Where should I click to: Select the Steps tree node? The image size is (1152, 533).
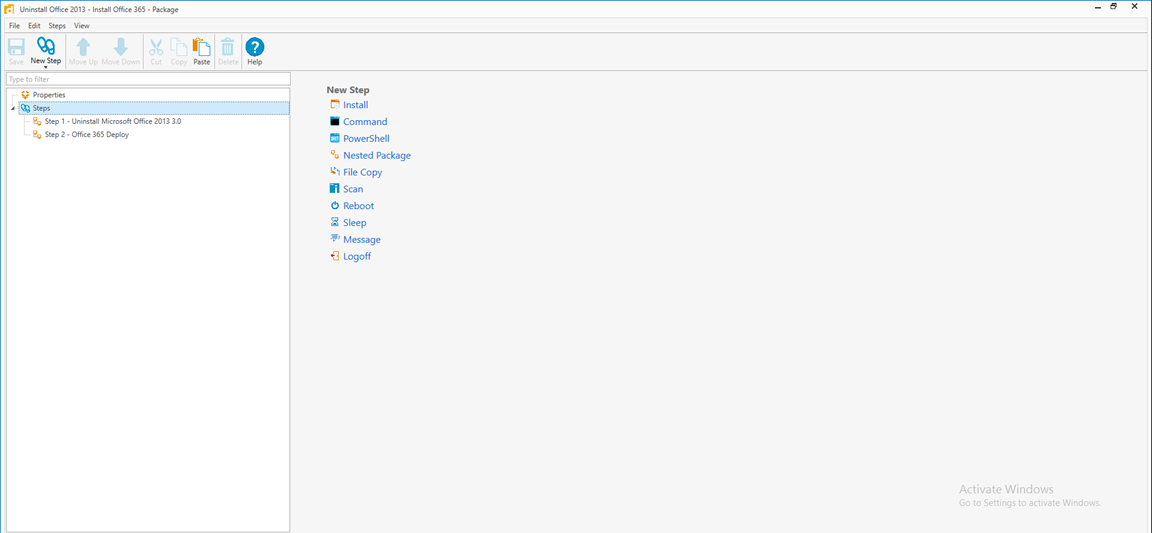click(x=154, y=108)
